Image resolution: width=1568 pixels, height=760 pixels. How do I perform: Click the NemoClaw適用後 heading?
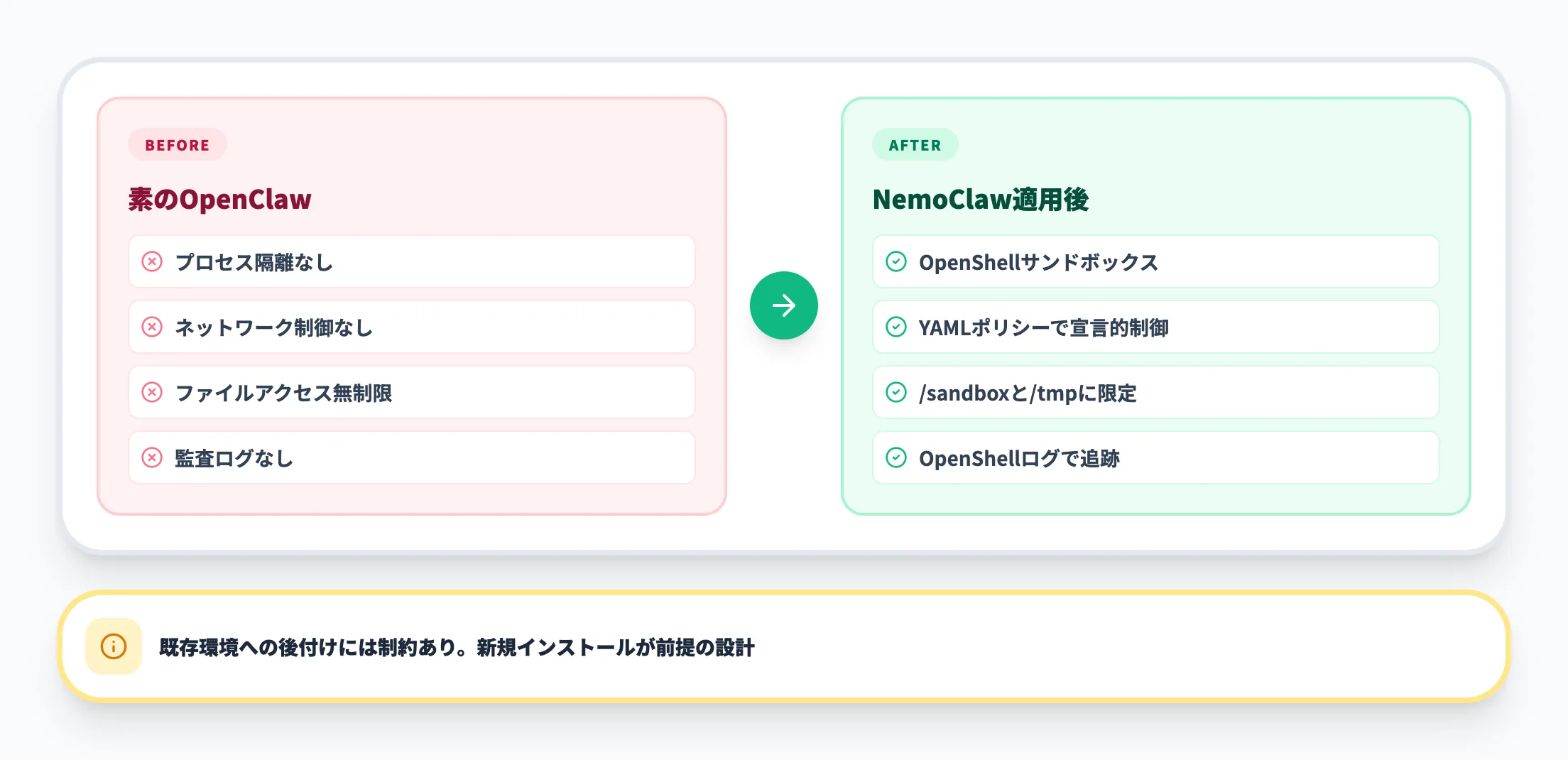[980, 200]
